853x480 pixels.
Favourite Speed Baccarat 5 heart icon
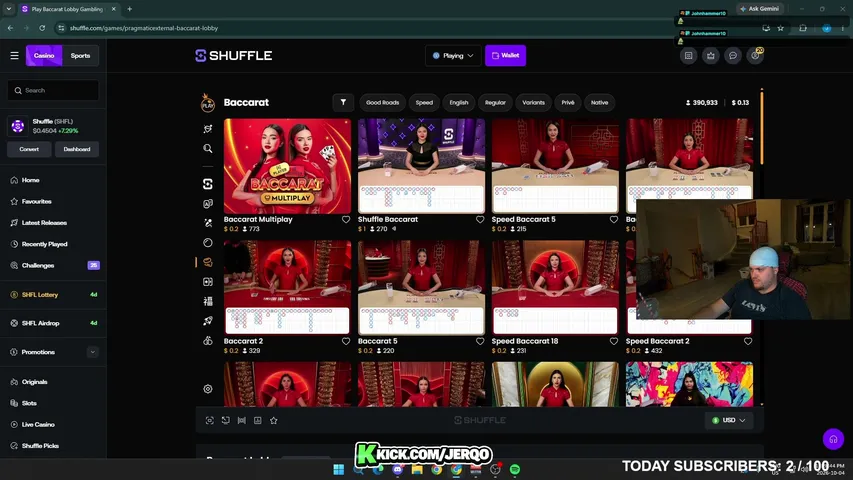[x=614, y=219]
